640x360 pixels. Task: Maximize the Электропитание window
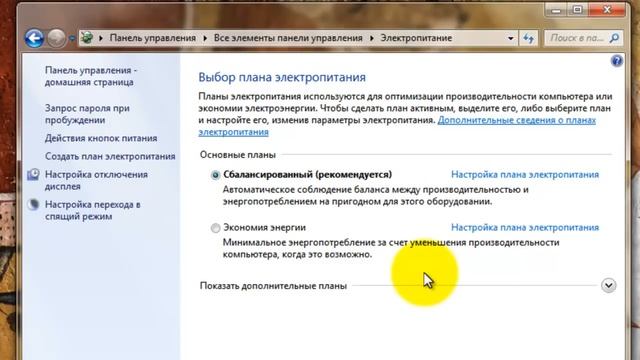(578, 10)
